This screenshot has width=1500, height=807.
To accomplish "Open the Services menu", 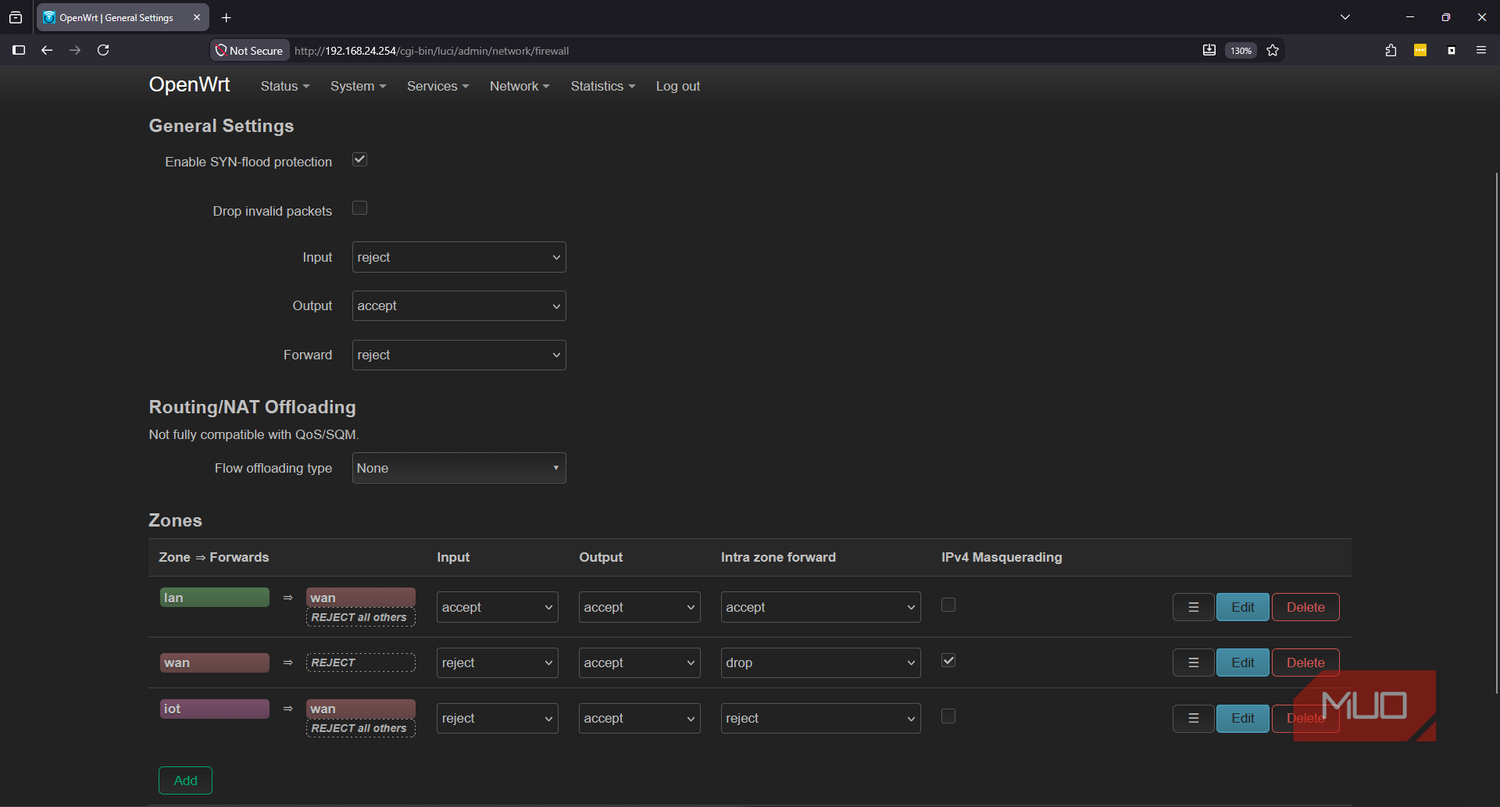I will pyautogui.click(x=438, y=86).
